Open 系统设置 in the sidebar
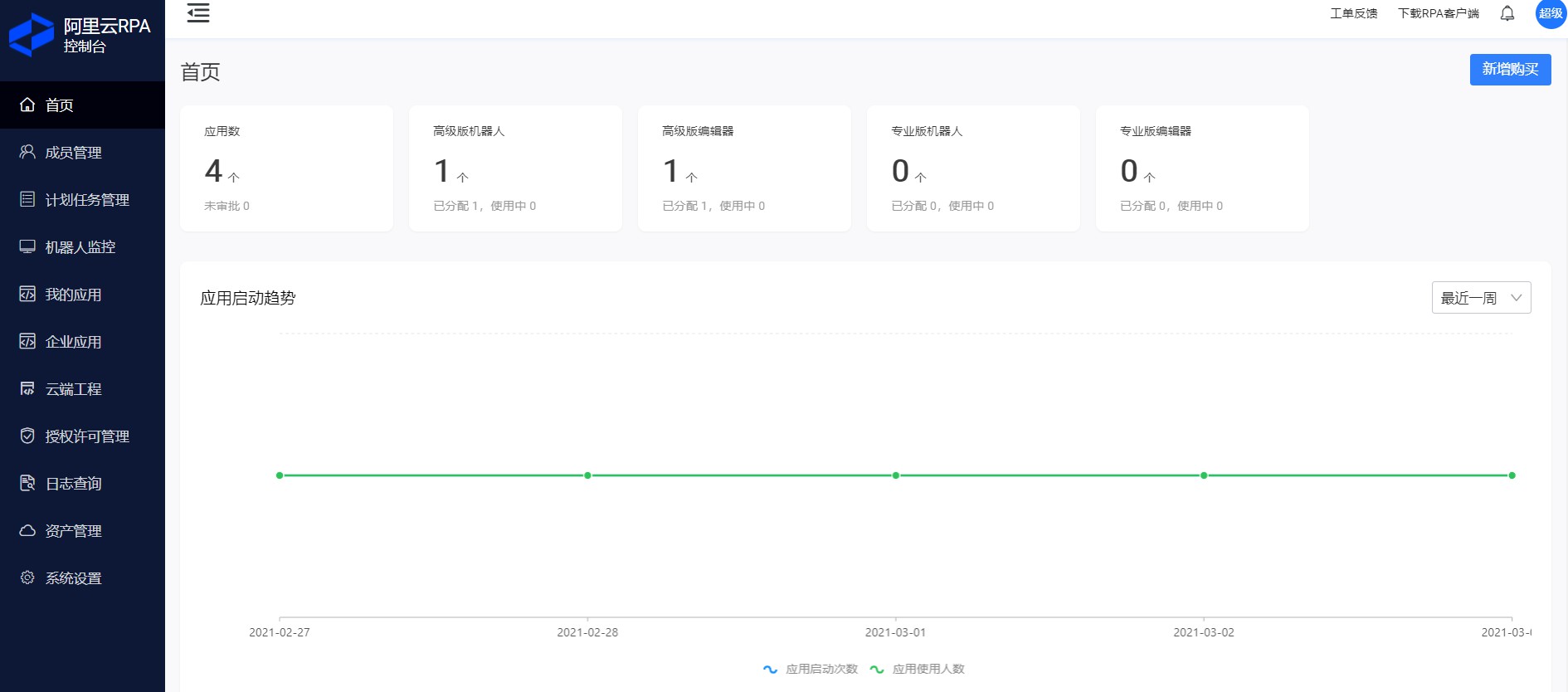Image resolution: width=1568 pixels, height=692 pixels. coord(82,577)
